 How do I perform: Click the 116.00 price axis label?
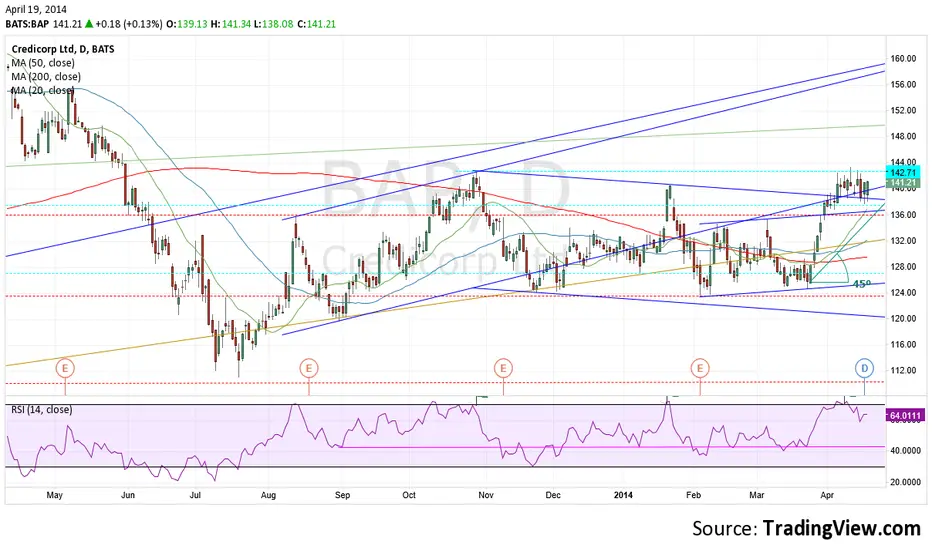point(903,344)
